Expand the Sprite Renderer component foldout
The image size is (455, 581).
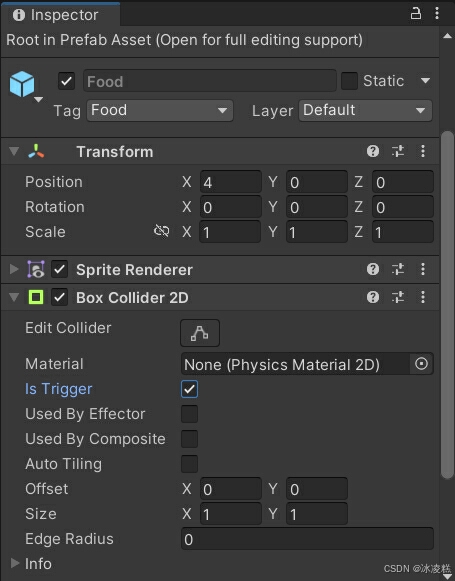point(14,269)
